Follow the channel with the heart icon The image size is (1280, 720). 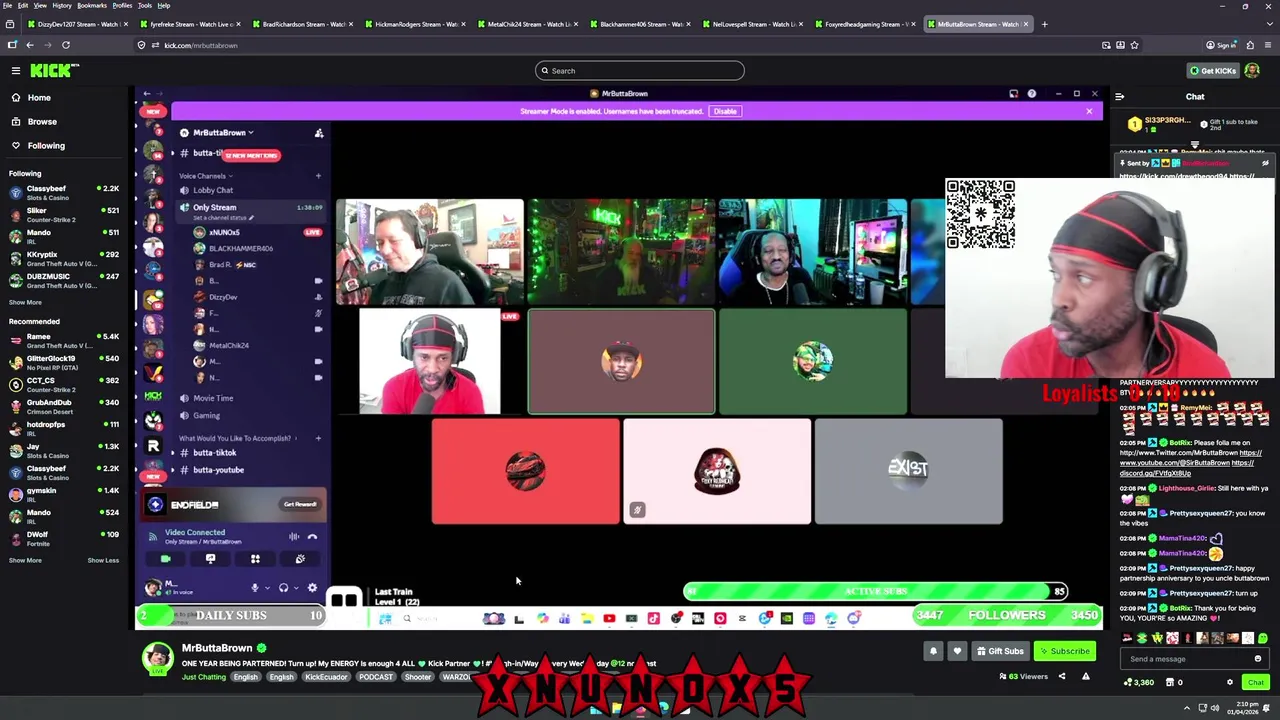pyautogui.click(x=957, y=651)
